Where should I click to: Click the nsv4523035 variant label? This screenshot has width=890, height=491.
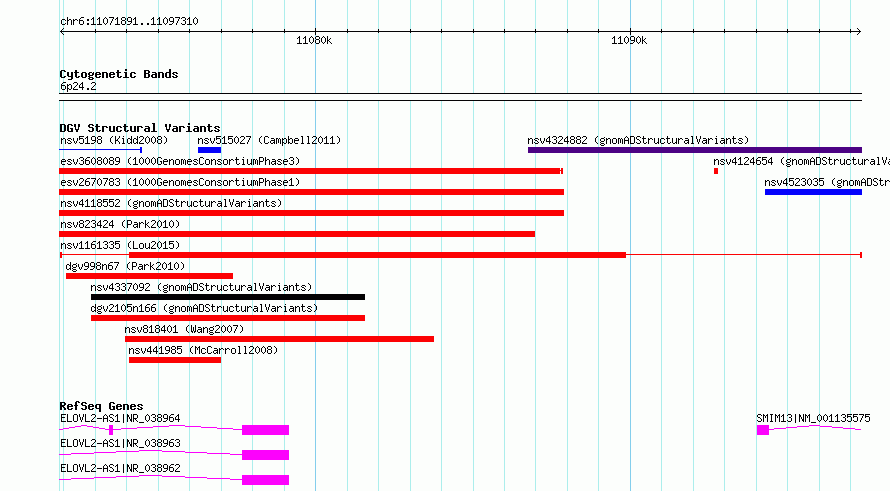click(827, 182)
